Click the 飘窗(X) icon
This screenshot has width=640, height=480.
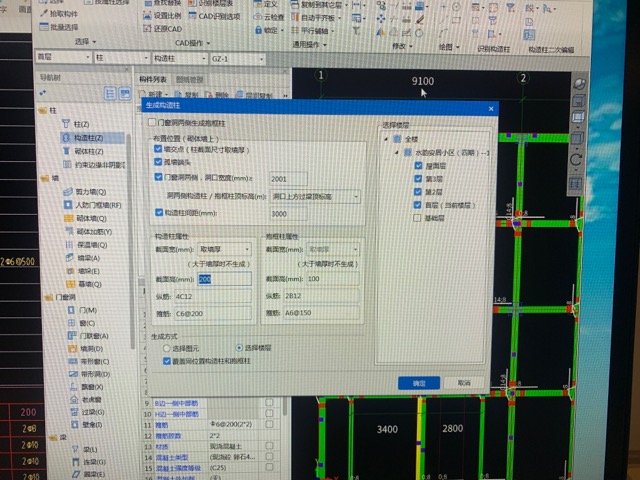click(73, 387)
